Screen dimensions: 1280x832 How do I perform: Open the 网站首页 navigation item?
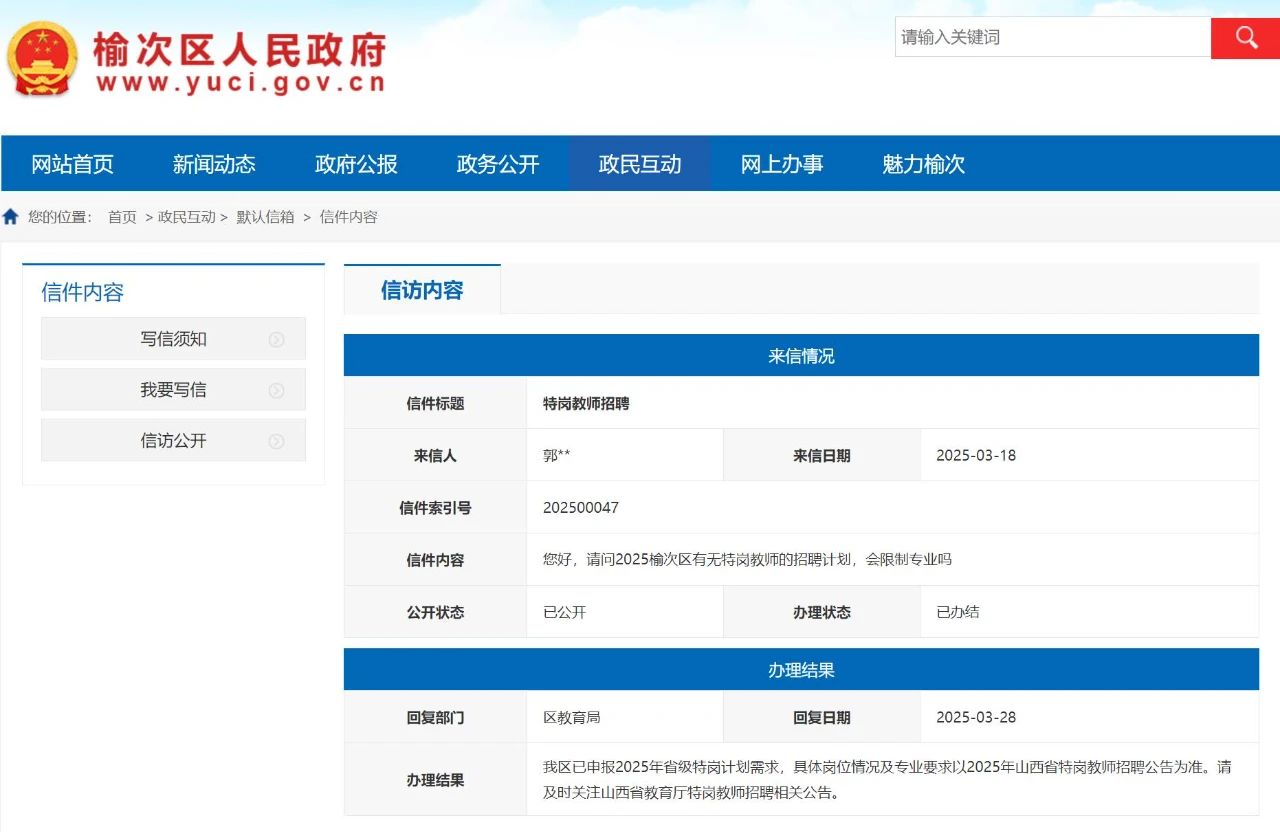pos(72,164)
